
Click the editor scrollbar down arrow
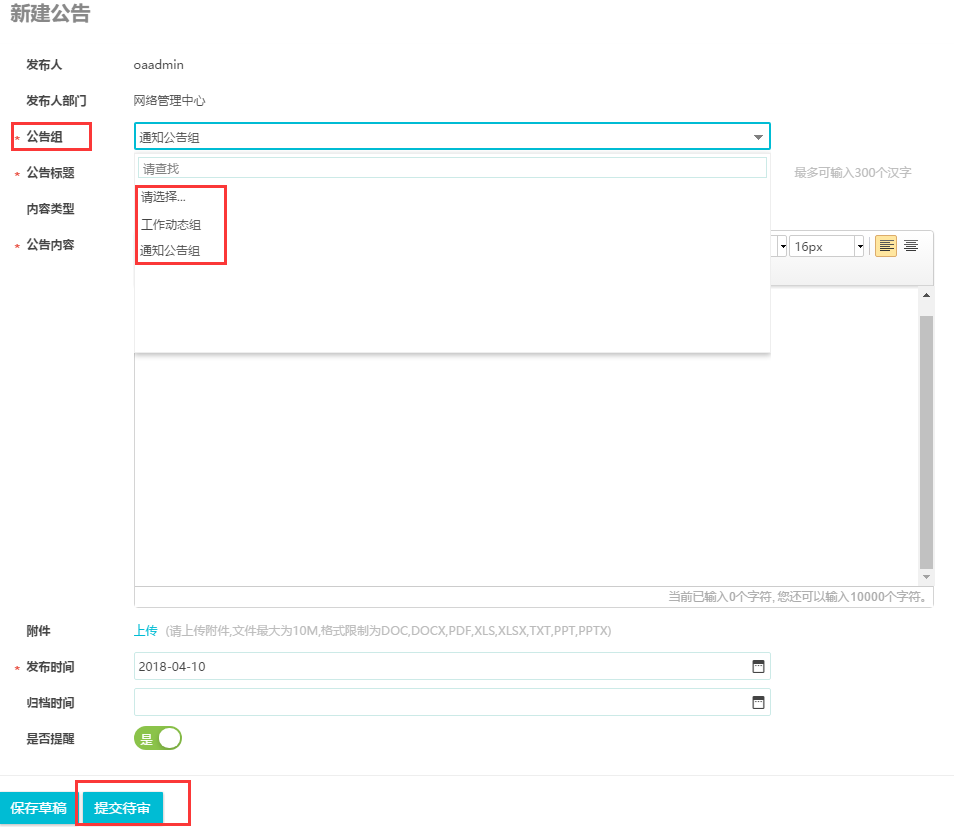click(x=926, y=577)
